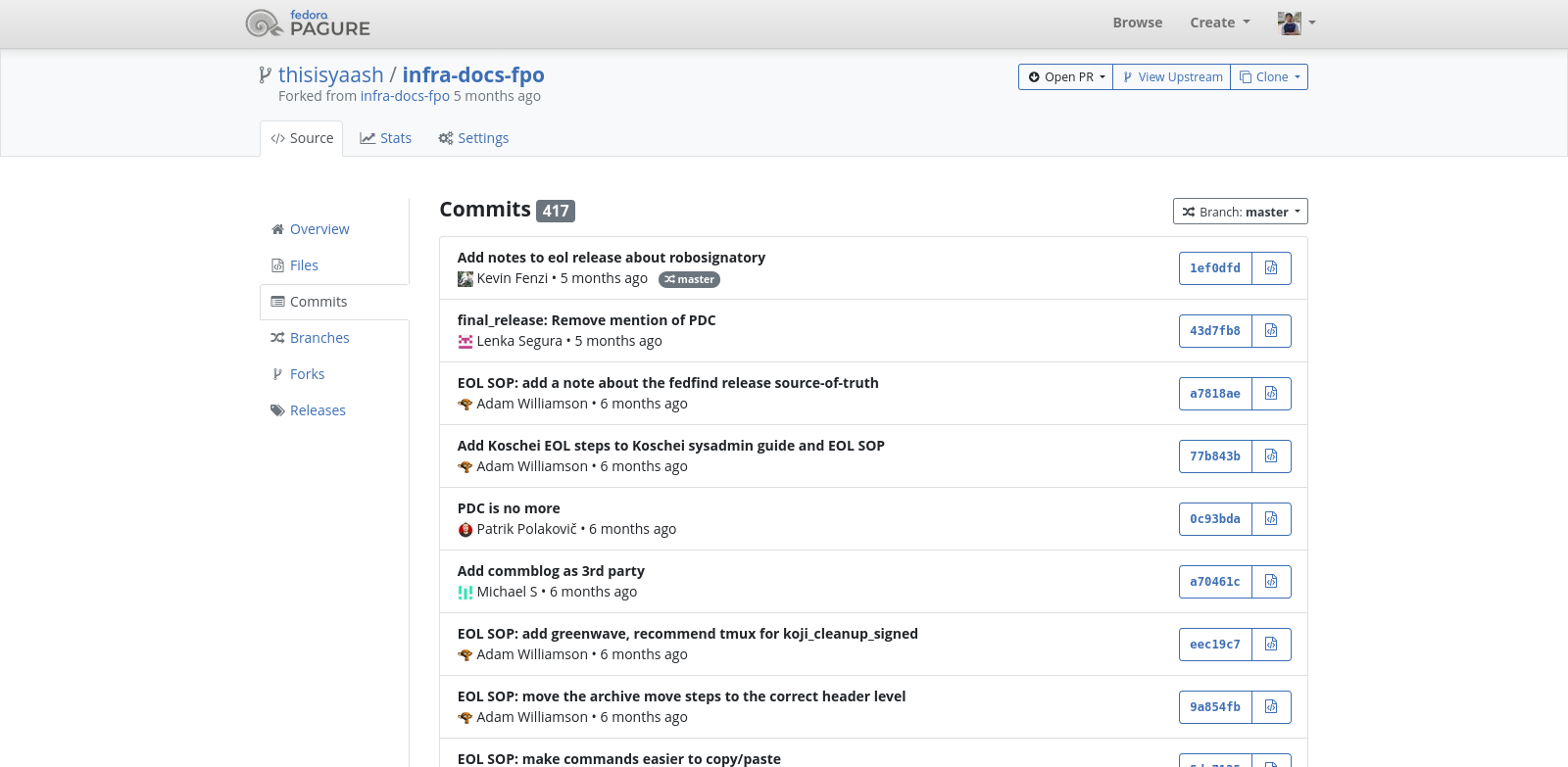Viewport: 1568px width, 767px height.
Task: Open commit about fedfind release source-of-truth
Action: click(x=667, y=383)
